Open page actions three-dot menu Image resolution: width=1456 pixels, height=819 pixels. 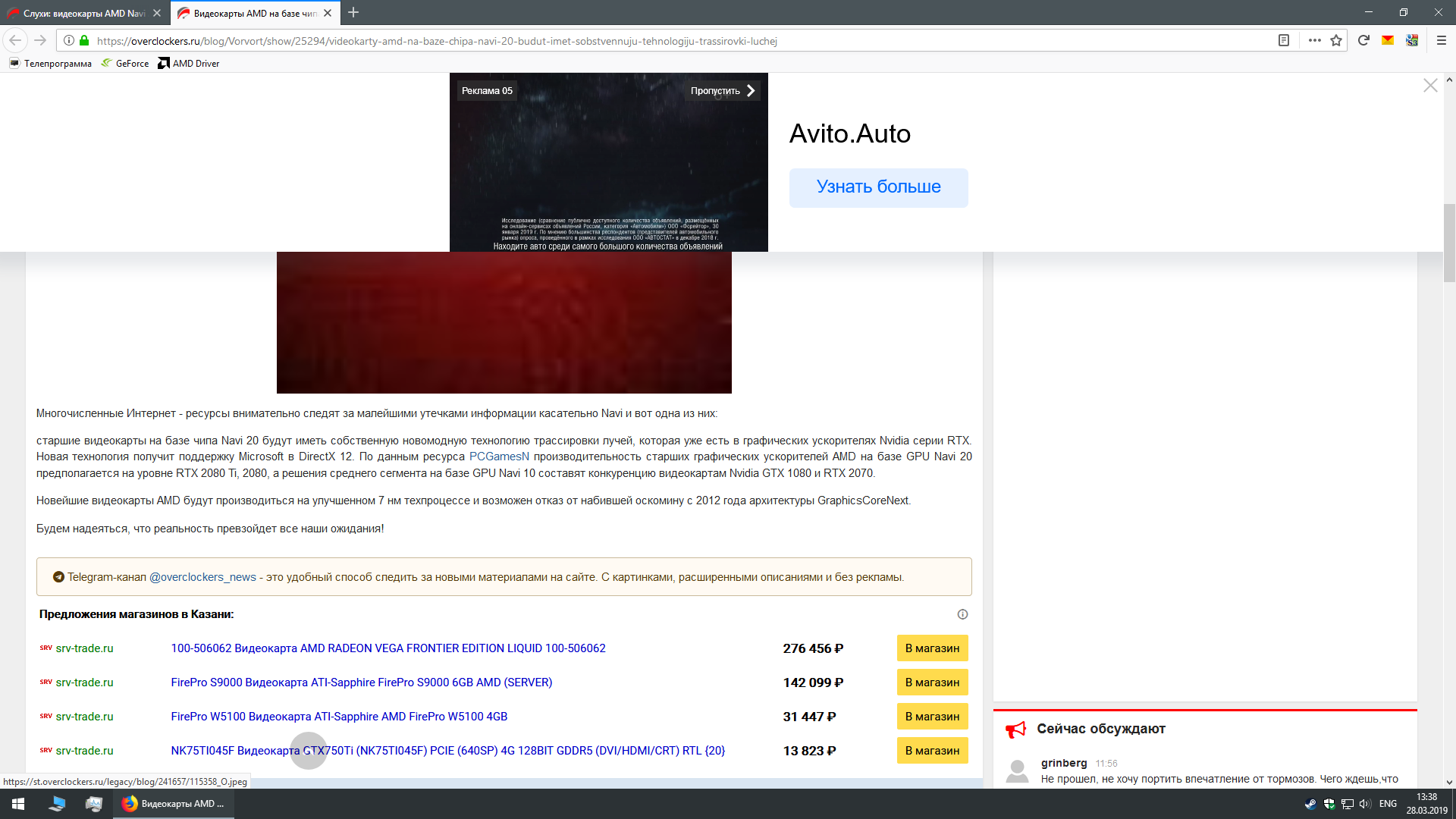point(1314,40)
